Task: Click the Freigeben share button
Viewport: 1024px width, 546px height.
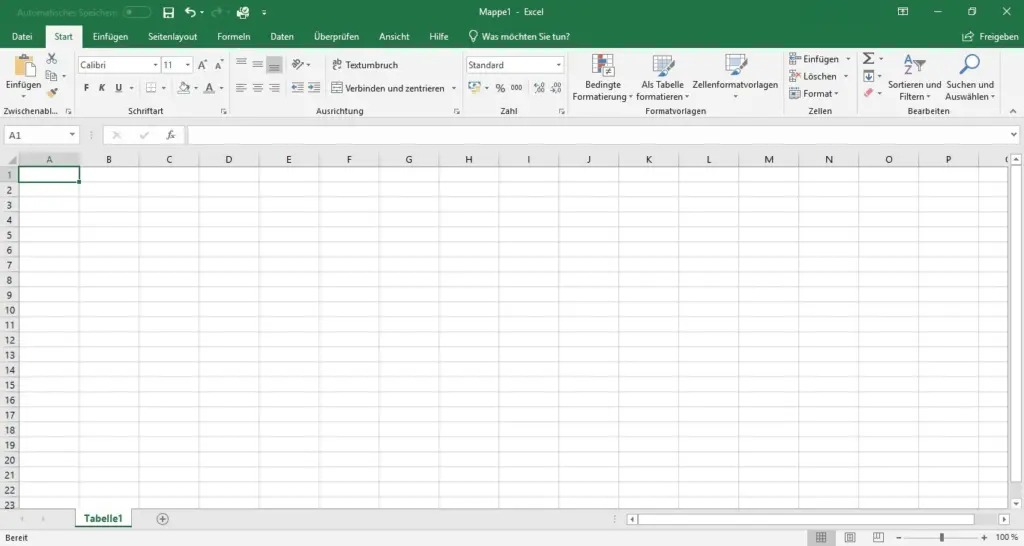Action: [990, 37]
